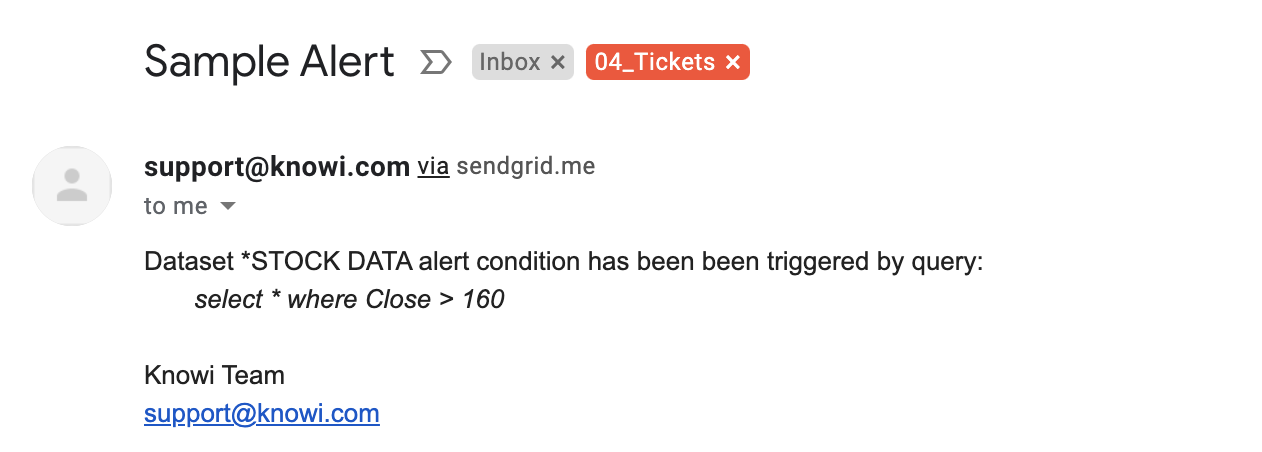Click the bold sender name support@knowi.com
1262x452 pixels.
click(277, 166)
